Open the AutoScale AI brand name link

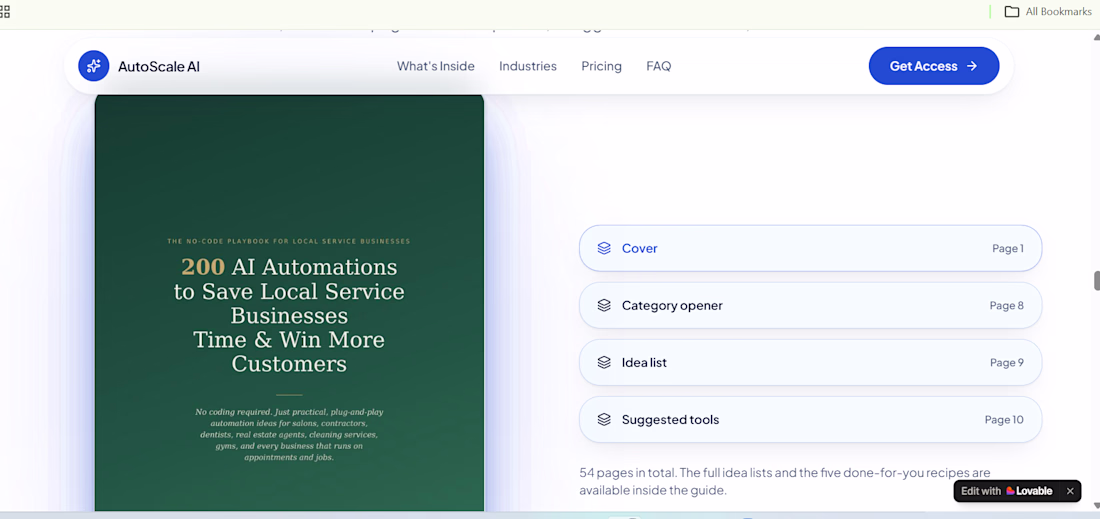point(159,67)
